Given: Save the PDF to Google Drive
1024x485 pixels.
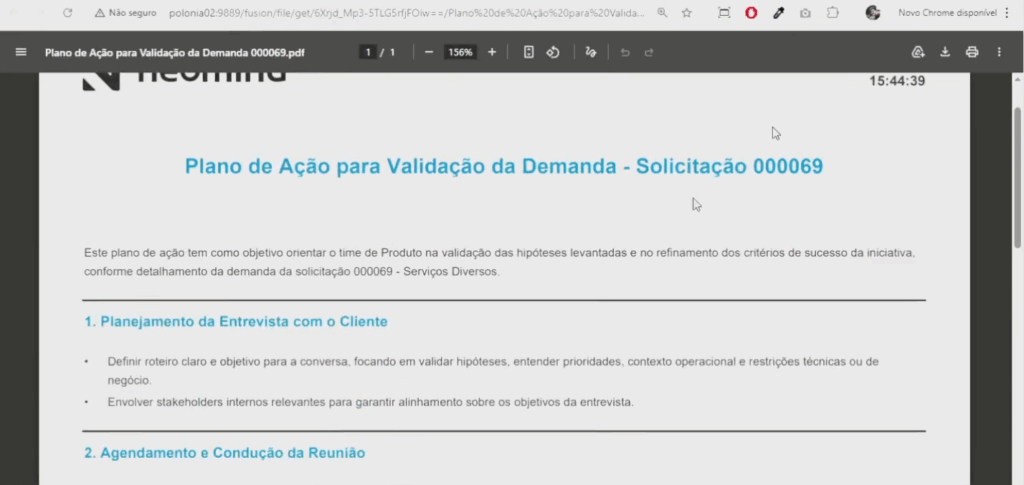Looking at the screenshot, I should point(918,52).
